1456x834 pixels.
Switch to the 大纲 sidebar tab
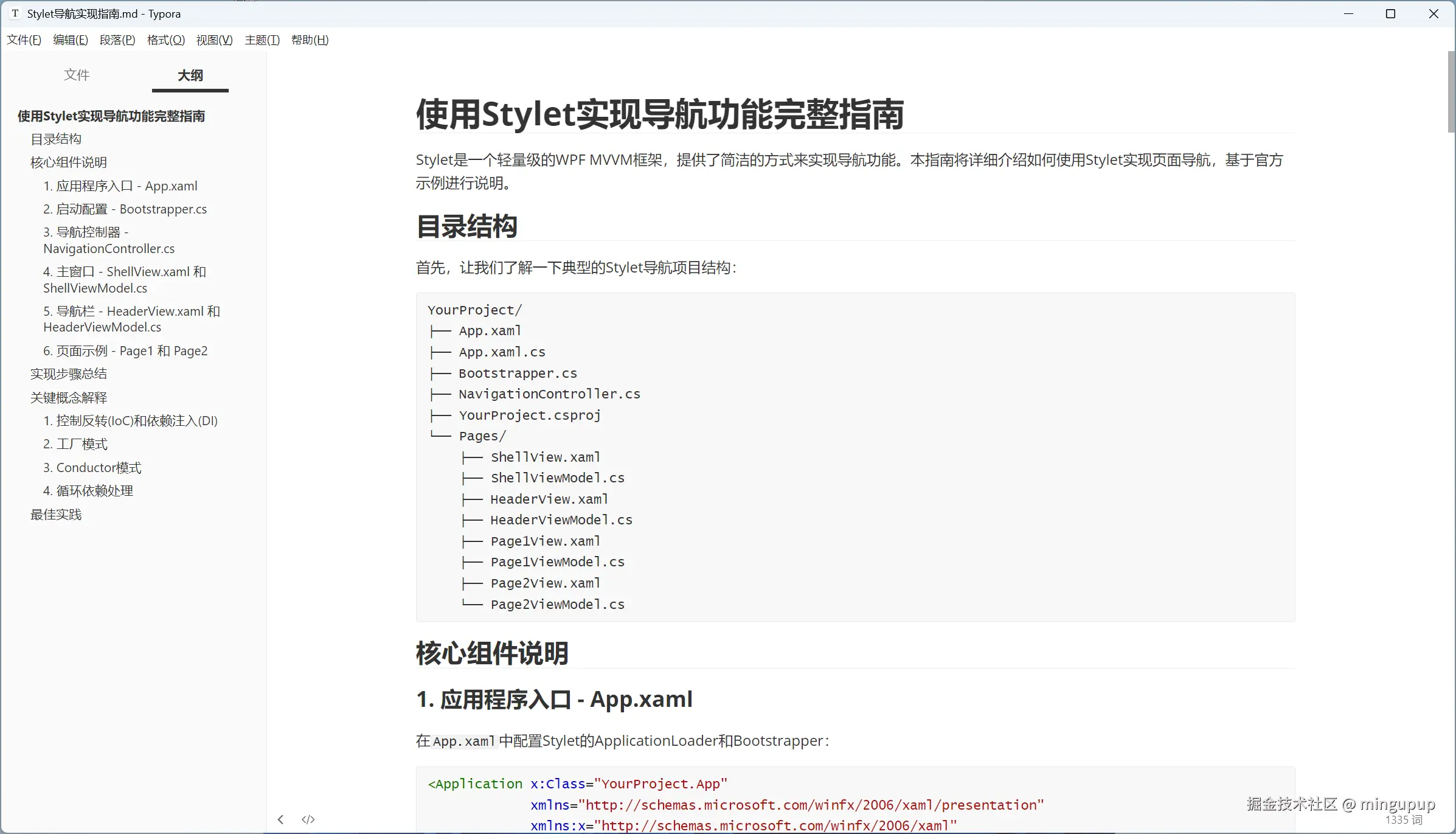click(x=190, y=75)
